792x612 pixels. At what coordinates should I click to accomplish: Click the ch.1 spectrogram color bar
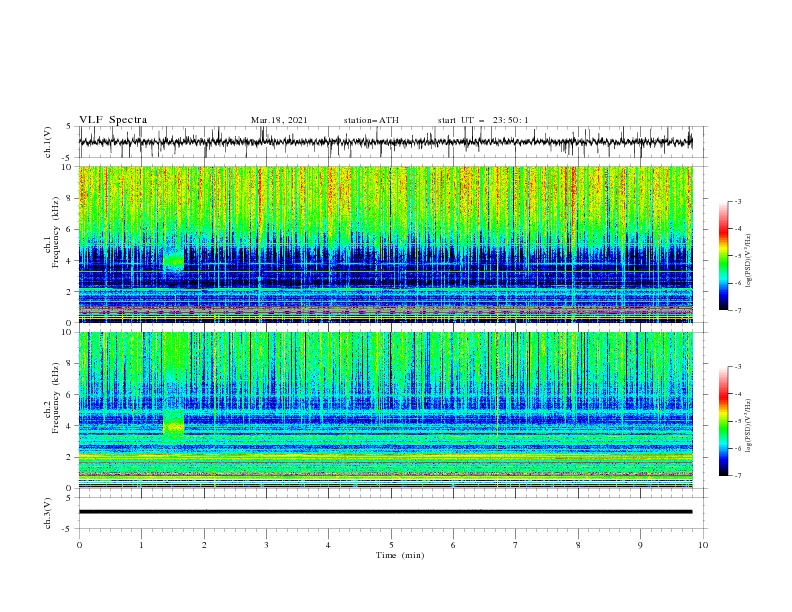(724, 256)
